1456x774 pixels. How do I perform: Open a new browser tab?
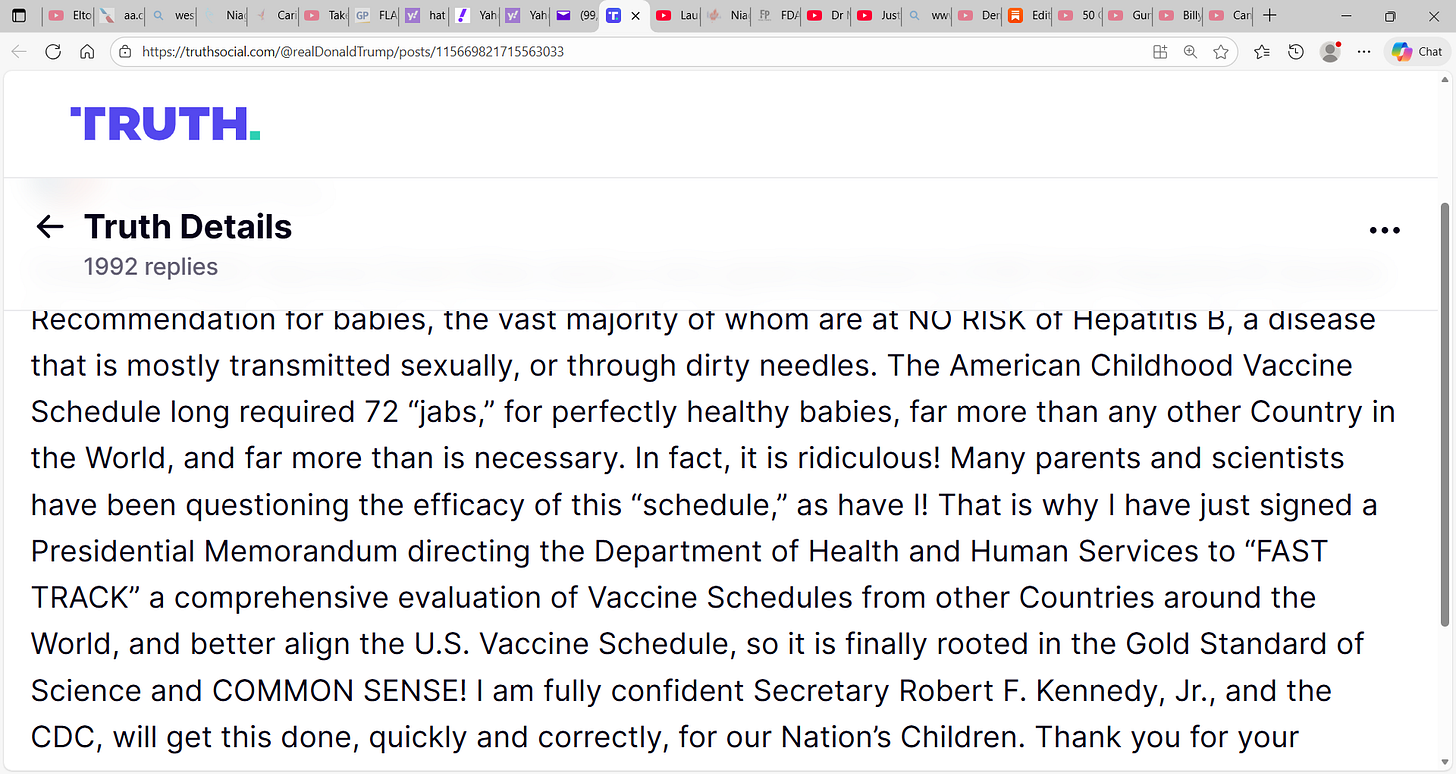pyautogui.click(x=1270, y=16)
